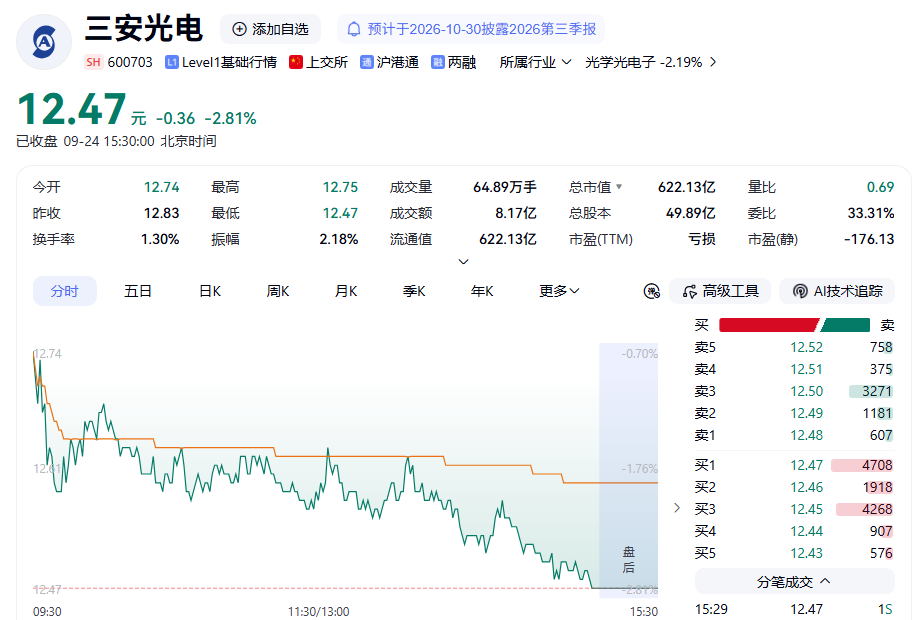Screen dimensions: 923x620
Task: Click the 量比 value 0.69
Action: pyautogui.click(x=880, y=187)
